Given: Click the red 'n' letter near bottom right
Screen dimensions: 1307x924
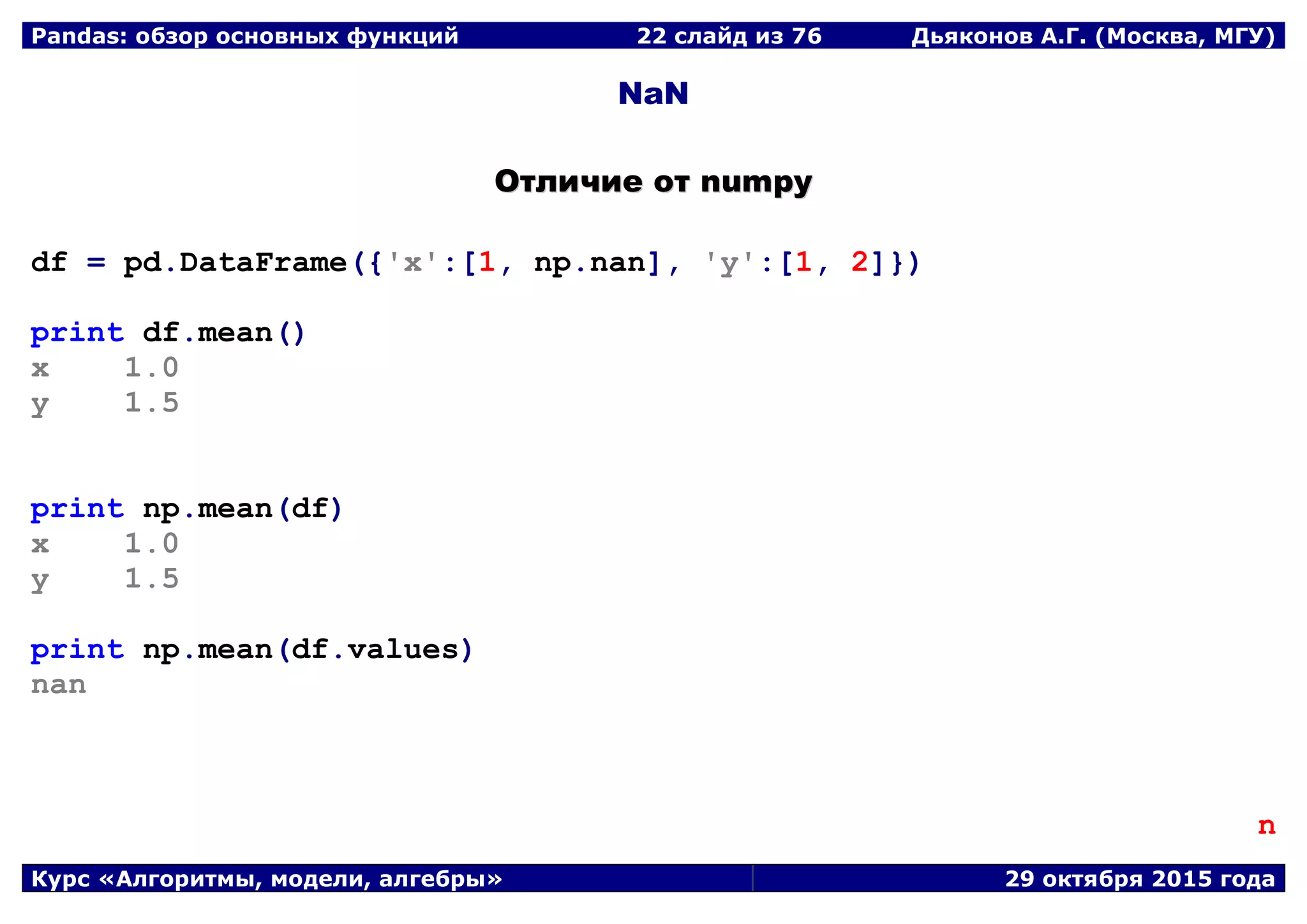Looking at the screenshot, I should pos(1266,826).
